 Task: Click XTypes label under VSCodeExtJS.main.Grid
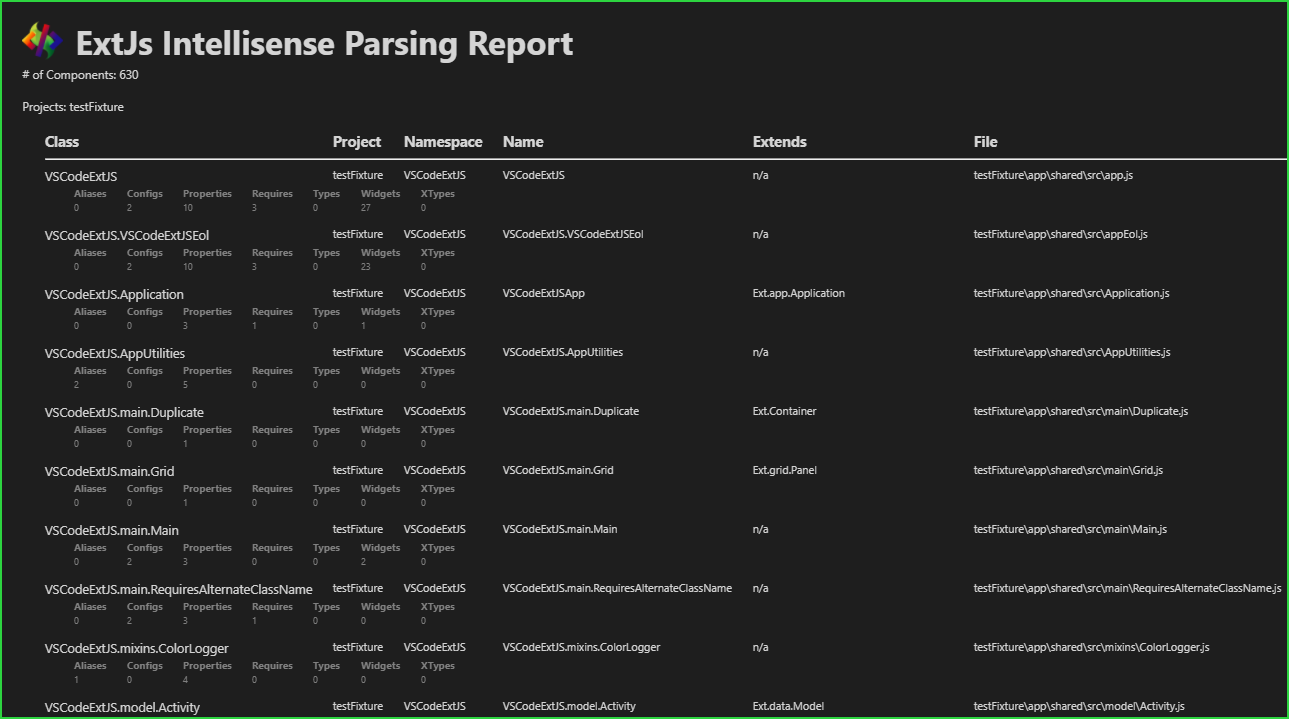[x=438, y=489]
